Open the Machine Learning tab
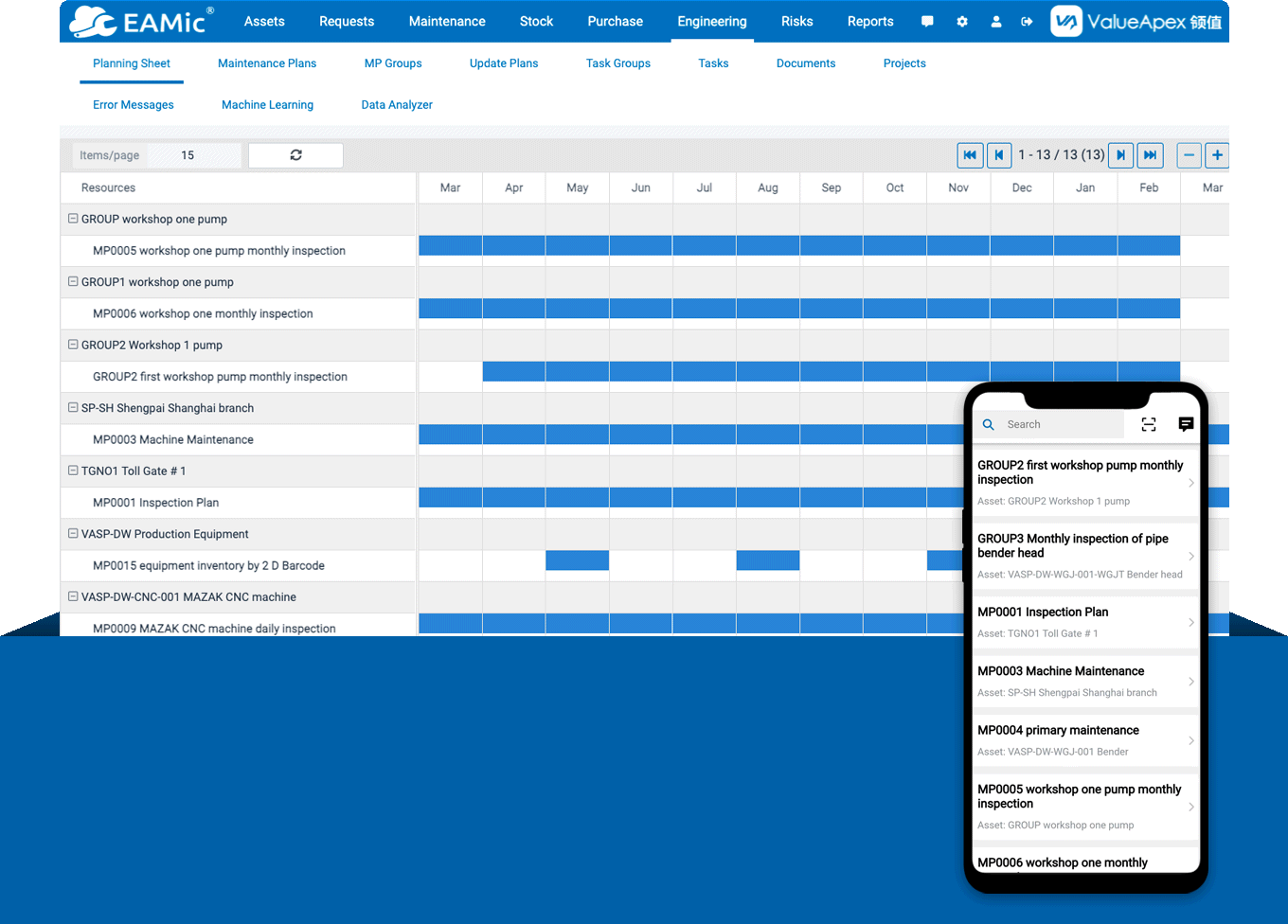The height and width of the screenshot is (924, 1288). pos(267,104)
